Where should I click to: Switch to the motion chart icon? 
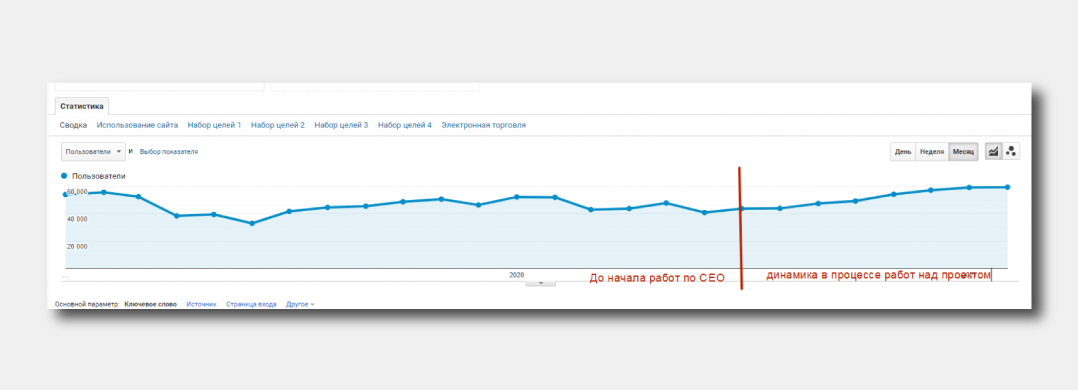[1011, 151]
